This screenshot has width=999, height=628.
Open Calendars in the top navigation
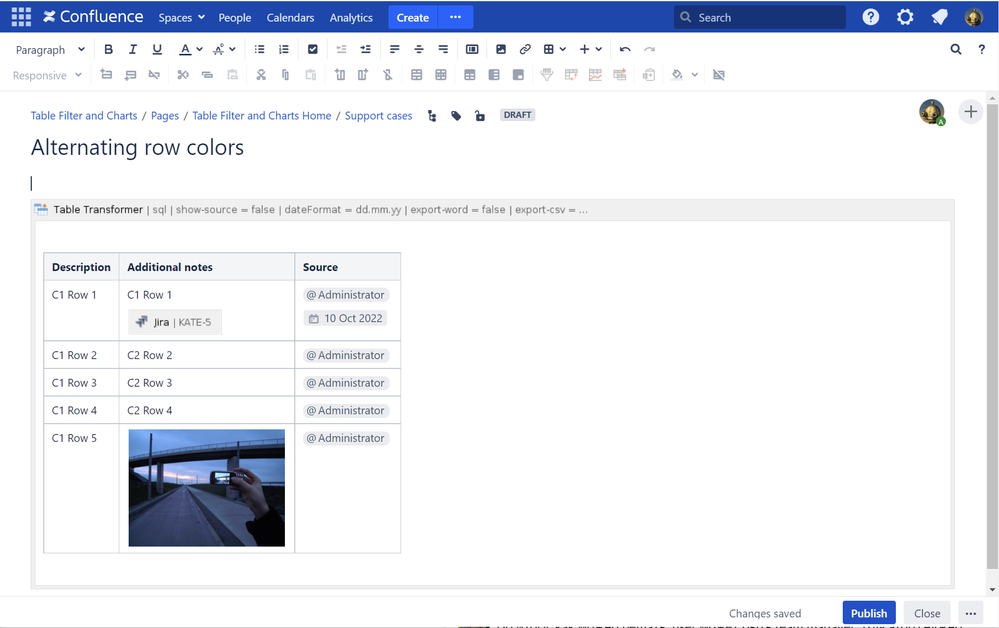(x=290, y=17)
